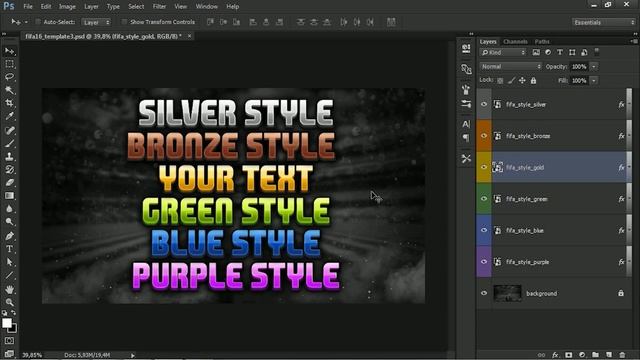Select the Brush tool
The width and height of the screenshot is (640, 360).
point(9,143)
